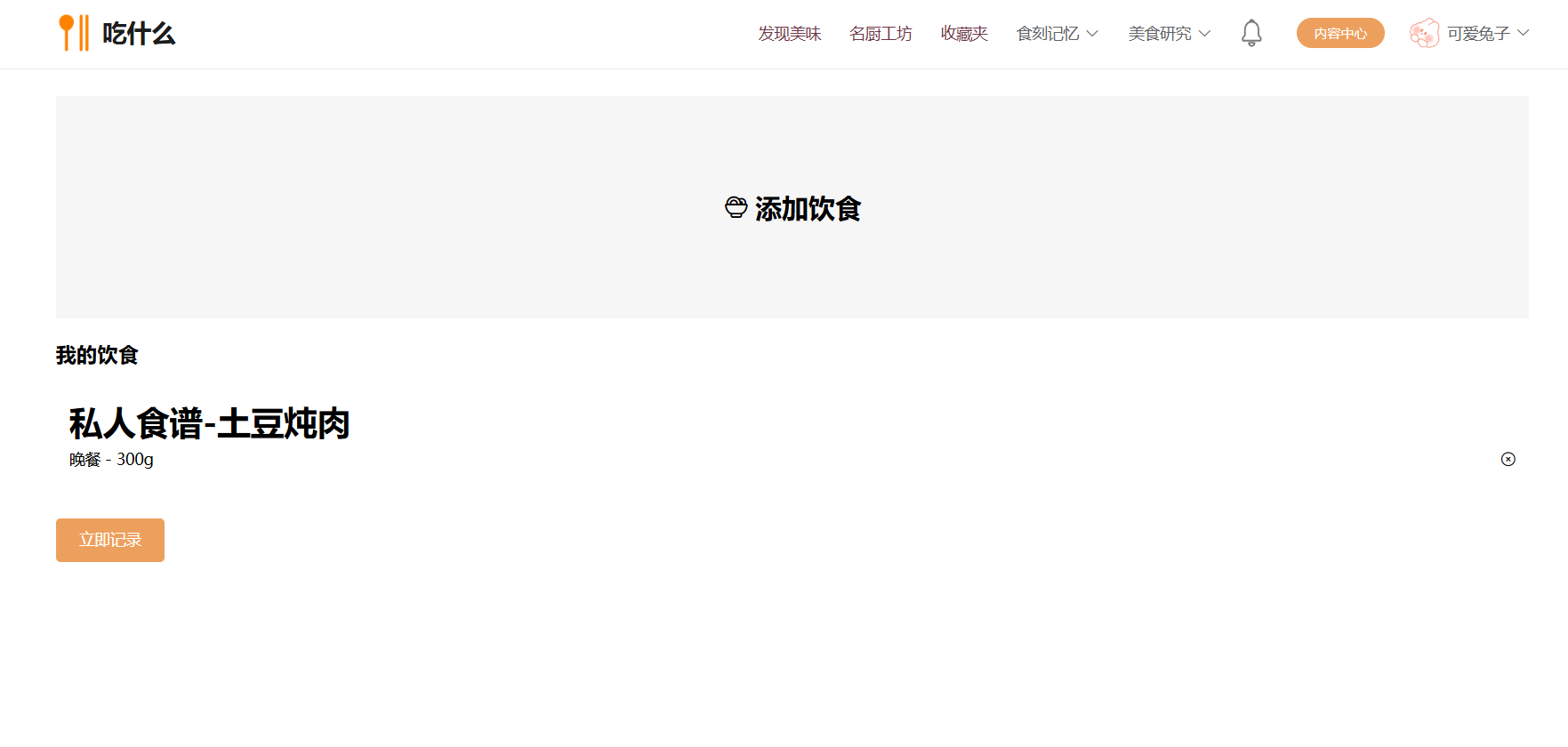The height and width of the screenshot is (747, 1568).
Task: Expand the 美食研究 dropdown menu
Action: (1170, 34)
